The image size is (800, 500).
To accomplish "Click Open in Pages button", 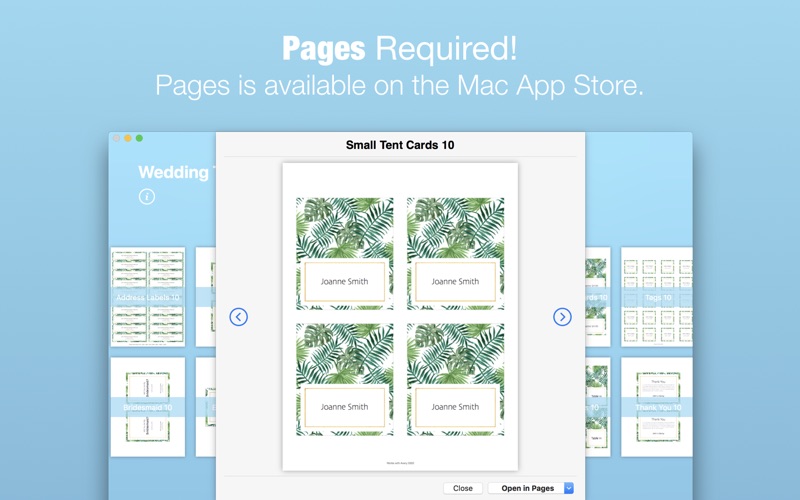I will [526, 488].
